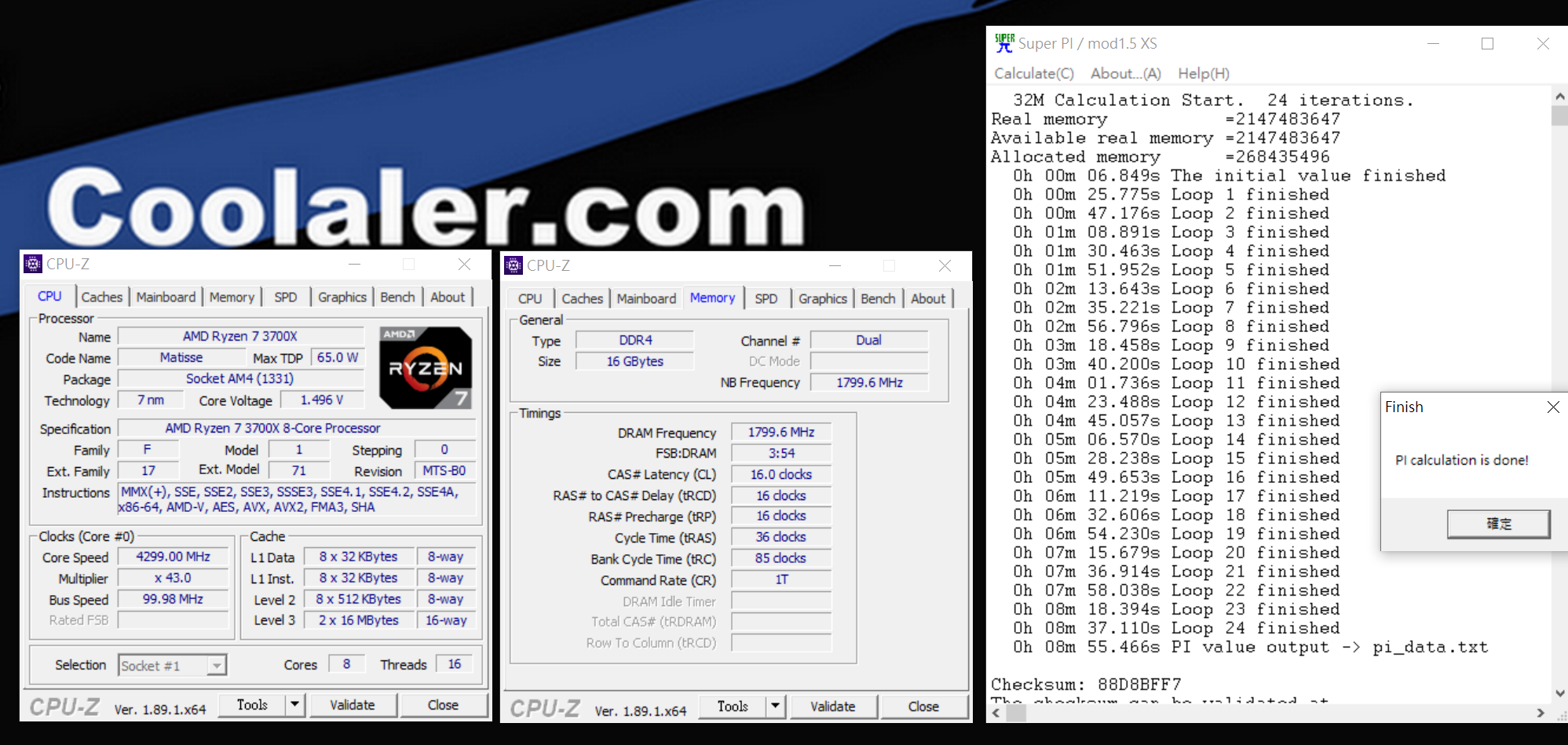
Task: Open the SPD tab in left CPU-Z
Action: [x=286, y=297]
